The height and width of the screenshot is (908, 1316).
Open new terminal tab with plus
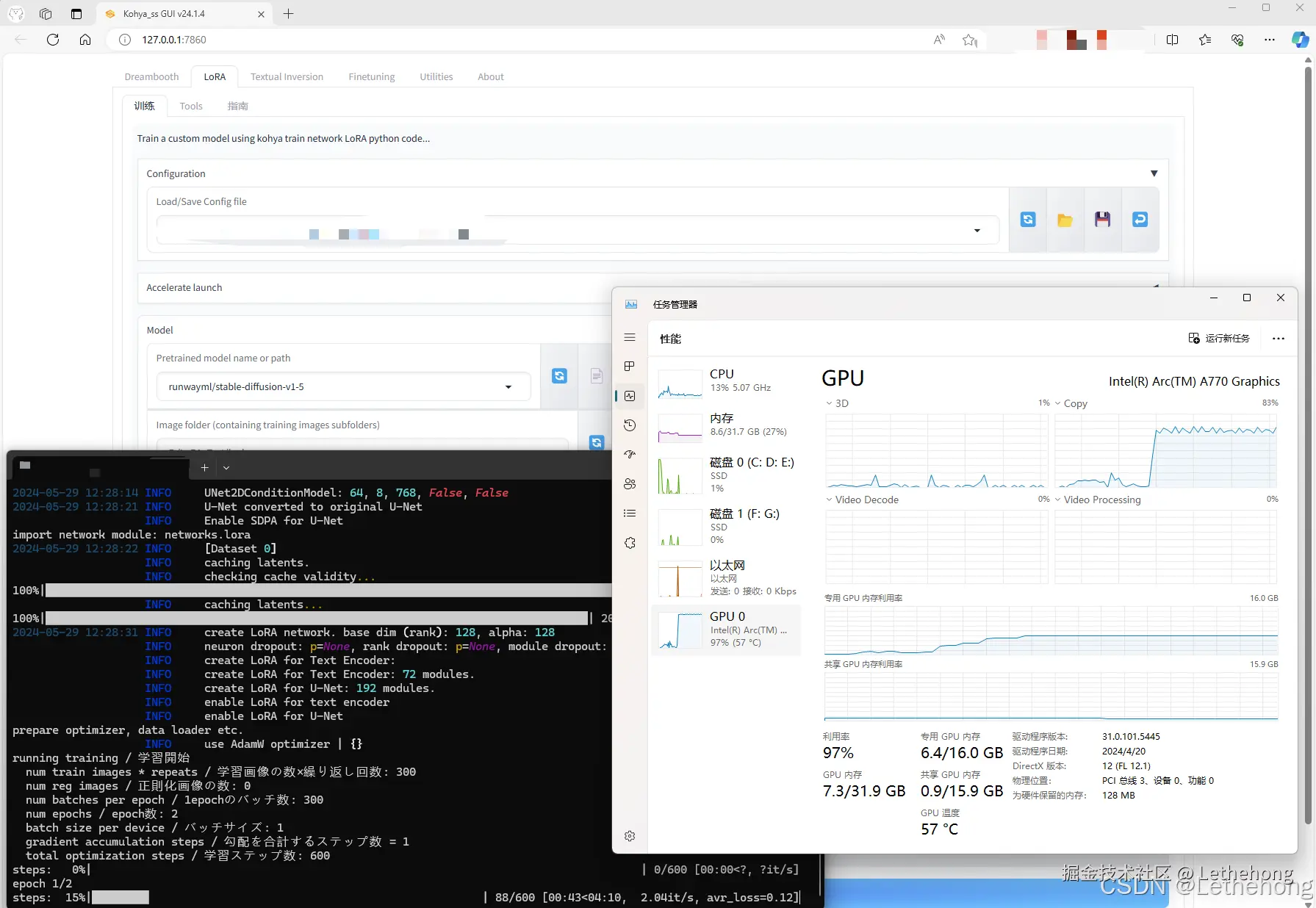pos(204,467)
